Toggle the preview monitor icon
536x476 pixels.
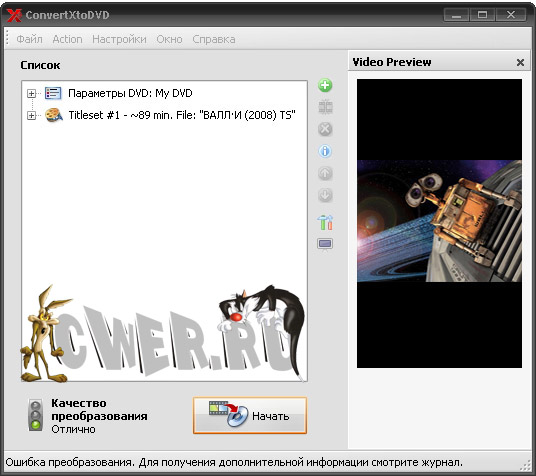[325, 244]
